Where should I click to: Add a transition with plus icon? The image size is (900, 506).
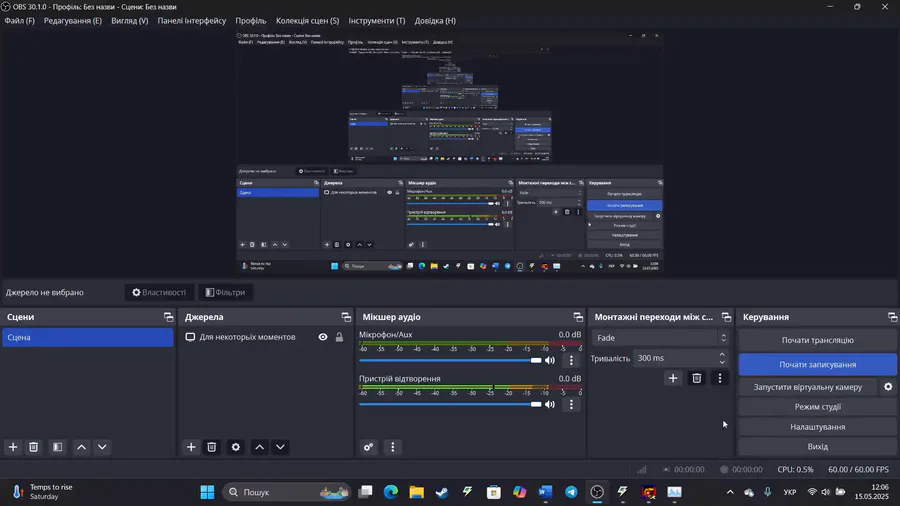pos(673,378)
